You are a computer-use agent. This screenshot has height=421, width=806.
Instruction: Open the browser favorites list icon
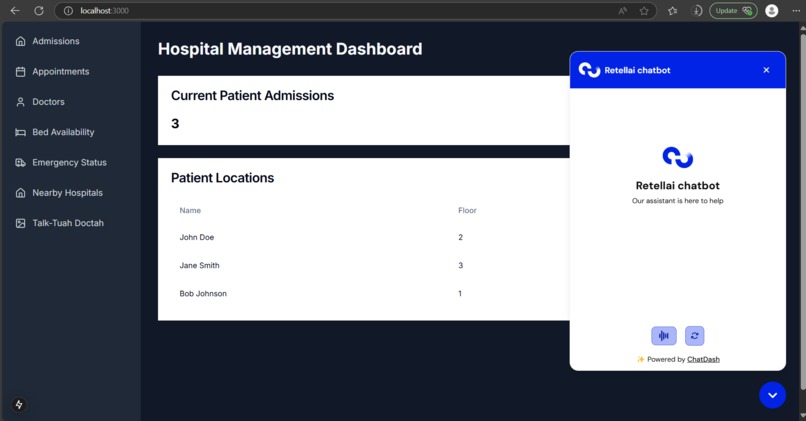pyautogui.click(x=672, y=11)
